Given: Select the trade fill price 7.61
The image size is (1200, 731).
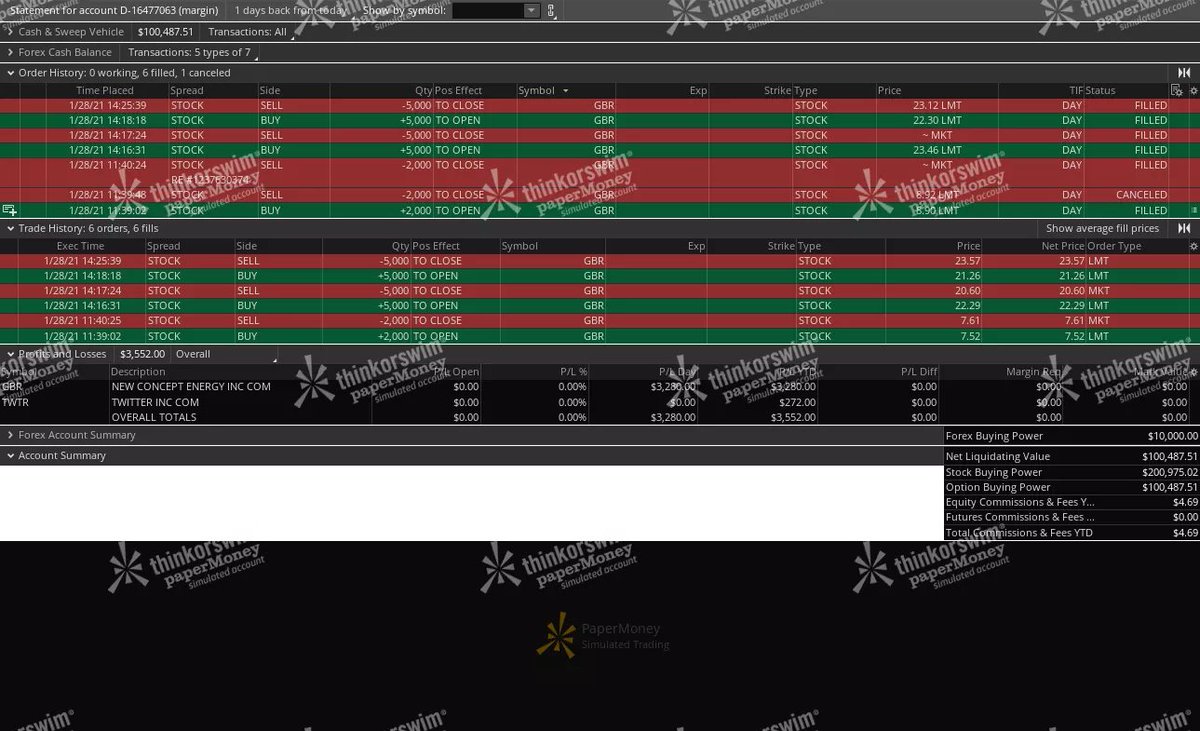Looking at the screenshot, I should 971,321.
